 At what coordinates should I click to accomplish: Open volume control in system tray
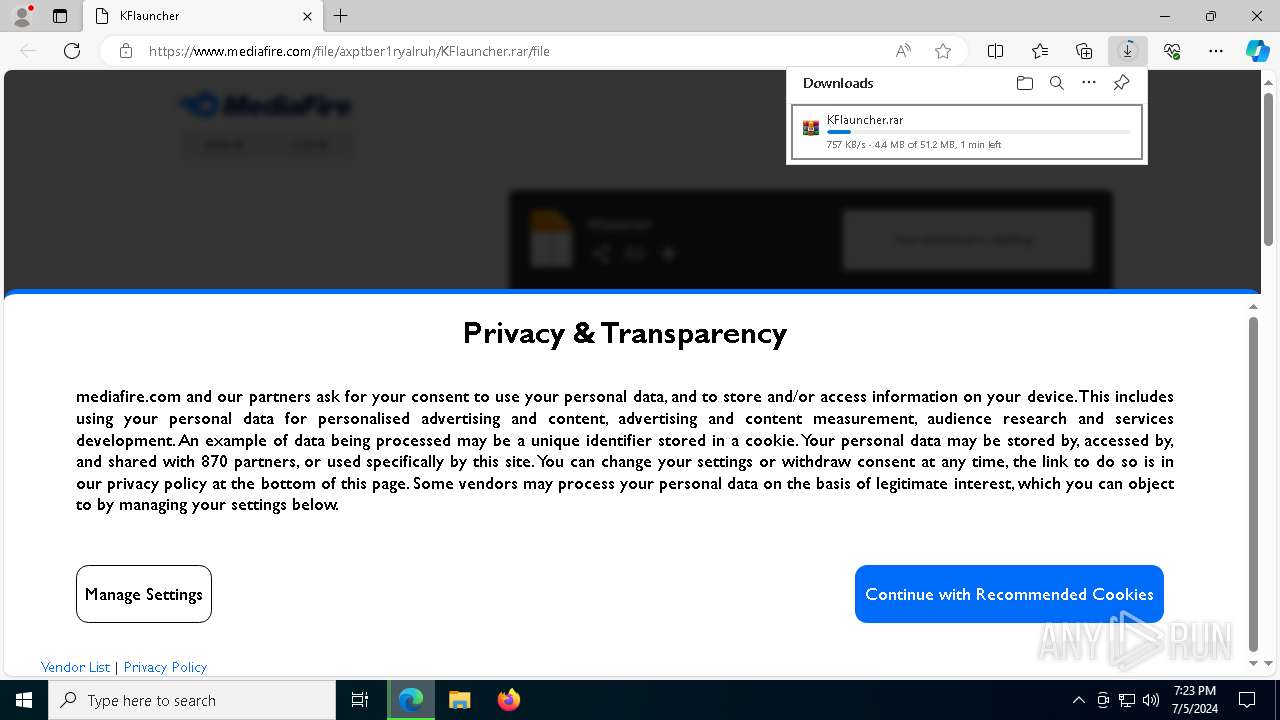tap(1151, 700)
